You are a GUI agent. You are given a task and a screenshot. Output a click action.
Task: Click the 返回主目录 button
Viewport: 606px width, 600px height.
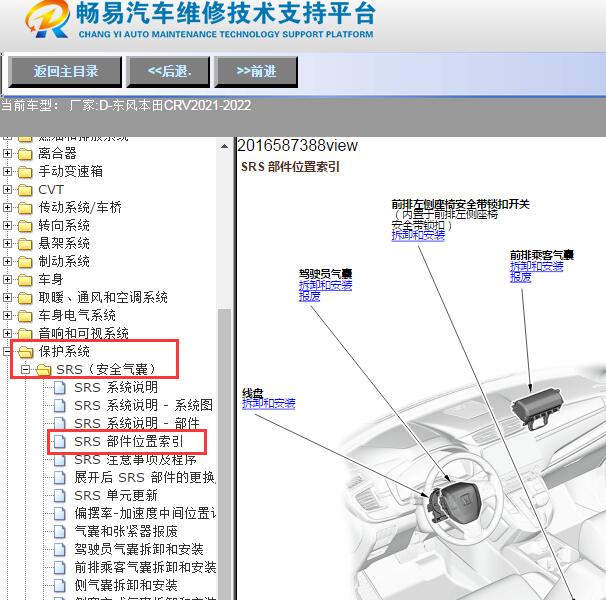(65, 72)
